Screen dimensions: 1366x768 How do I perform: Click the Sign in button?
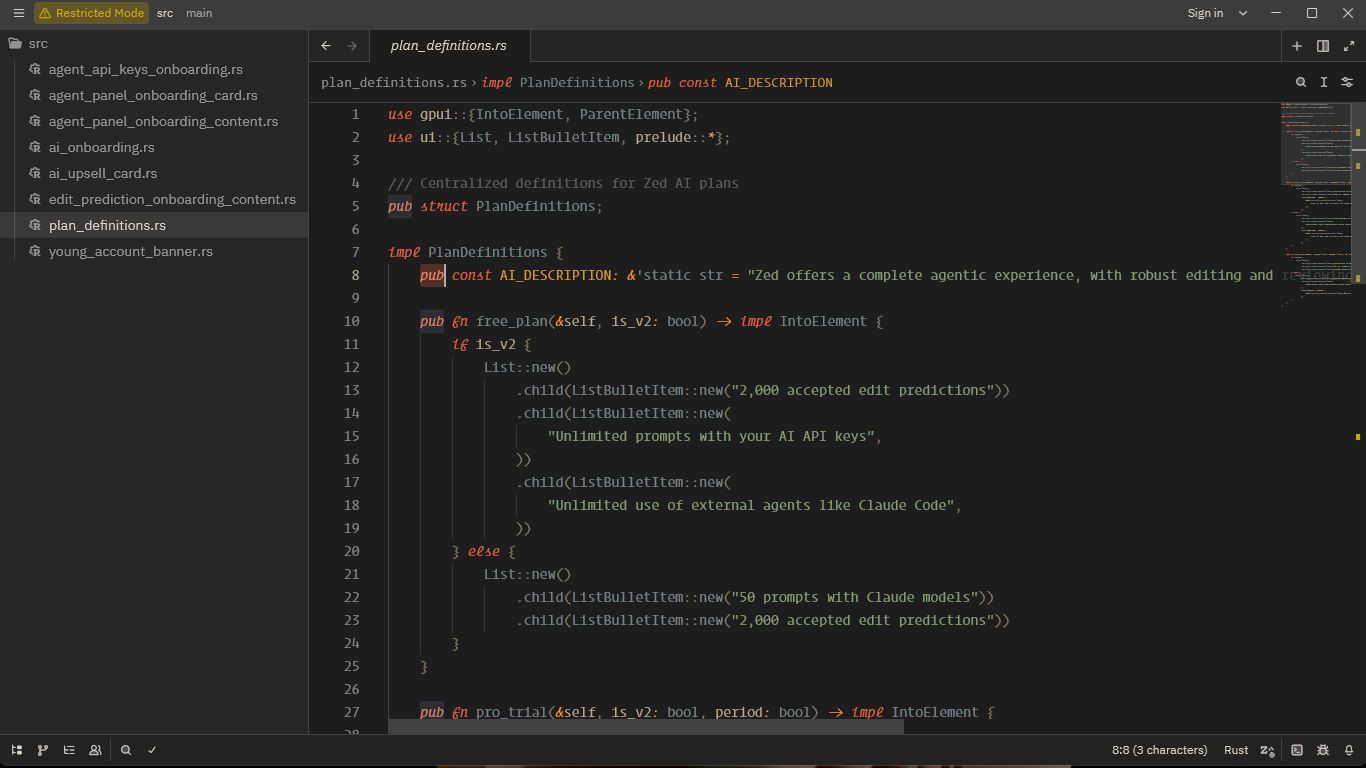[x=1205, y=13]
